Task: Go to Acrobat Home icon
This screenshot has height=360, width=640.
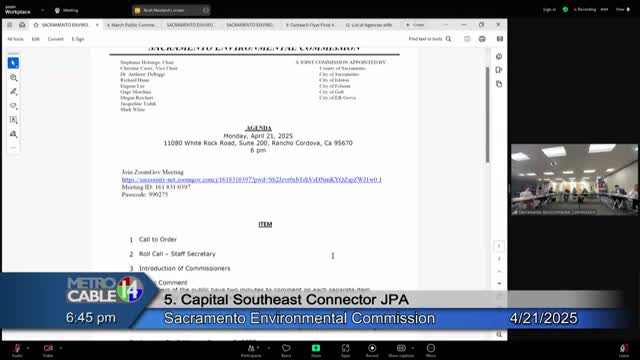Action: point(22,25)
